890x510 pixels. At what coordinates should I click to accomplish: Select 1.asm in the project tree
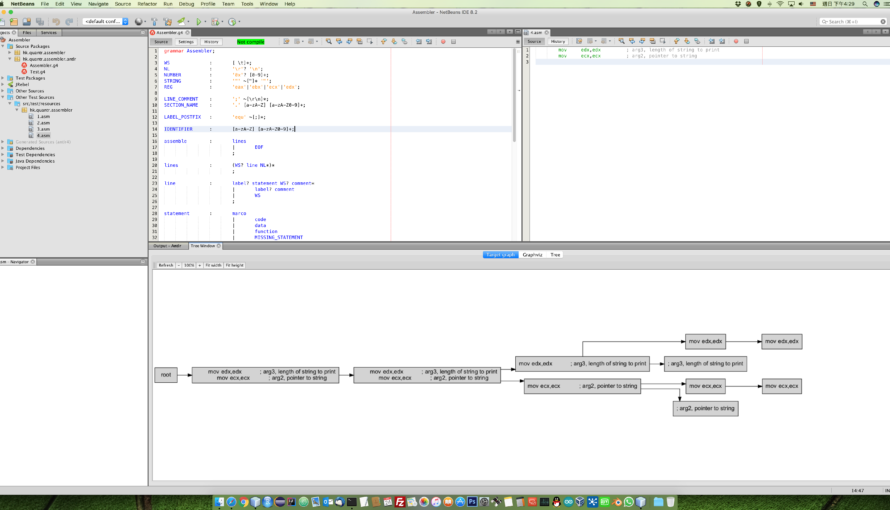click(x=43, y=116)
